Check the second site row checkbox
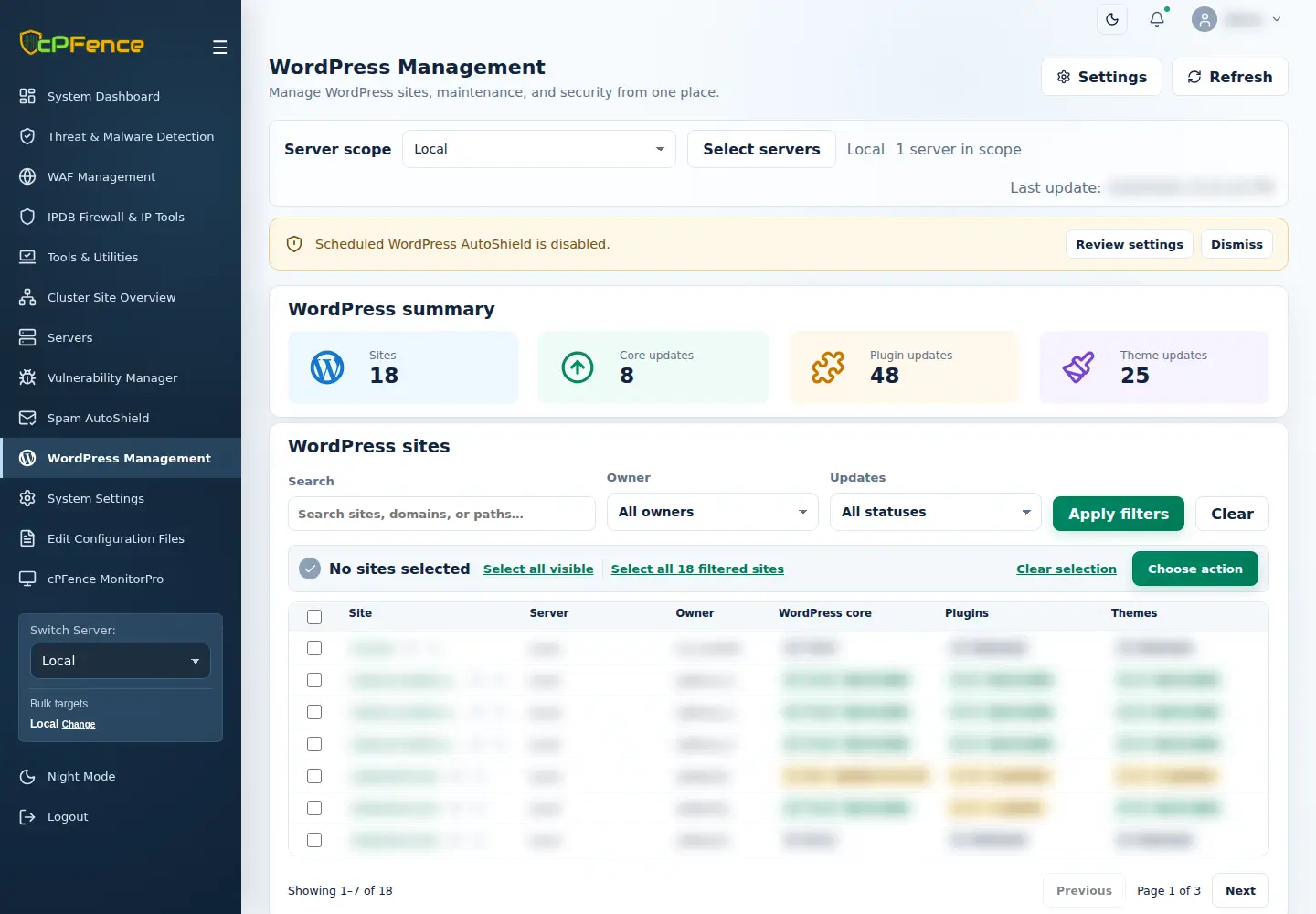Image resolution: width=1316 pixels, height=914 pixels. [x=314, y=680]
